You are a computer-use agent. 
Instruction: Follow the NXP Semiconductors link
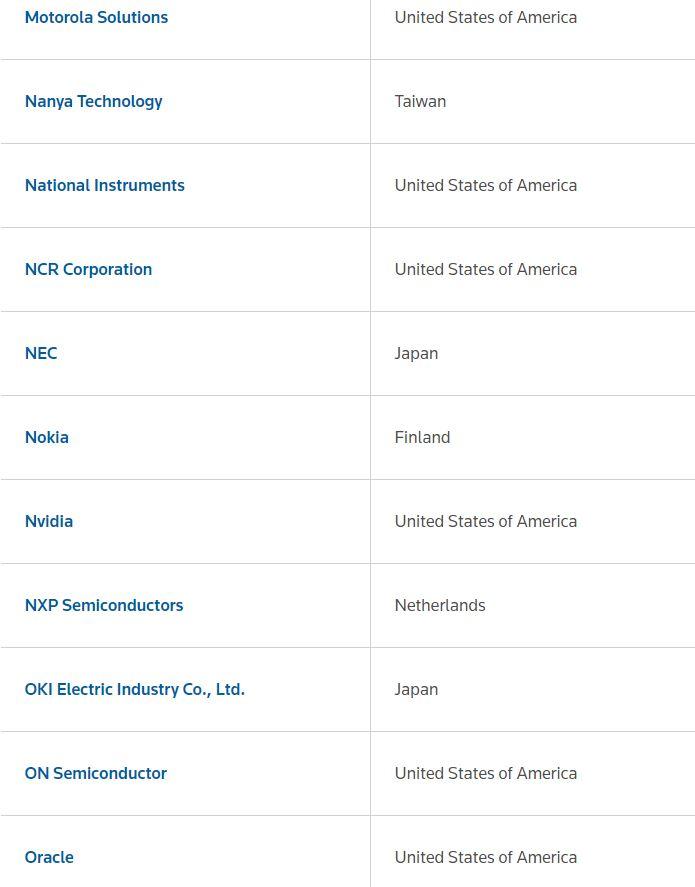coord(104,605)
